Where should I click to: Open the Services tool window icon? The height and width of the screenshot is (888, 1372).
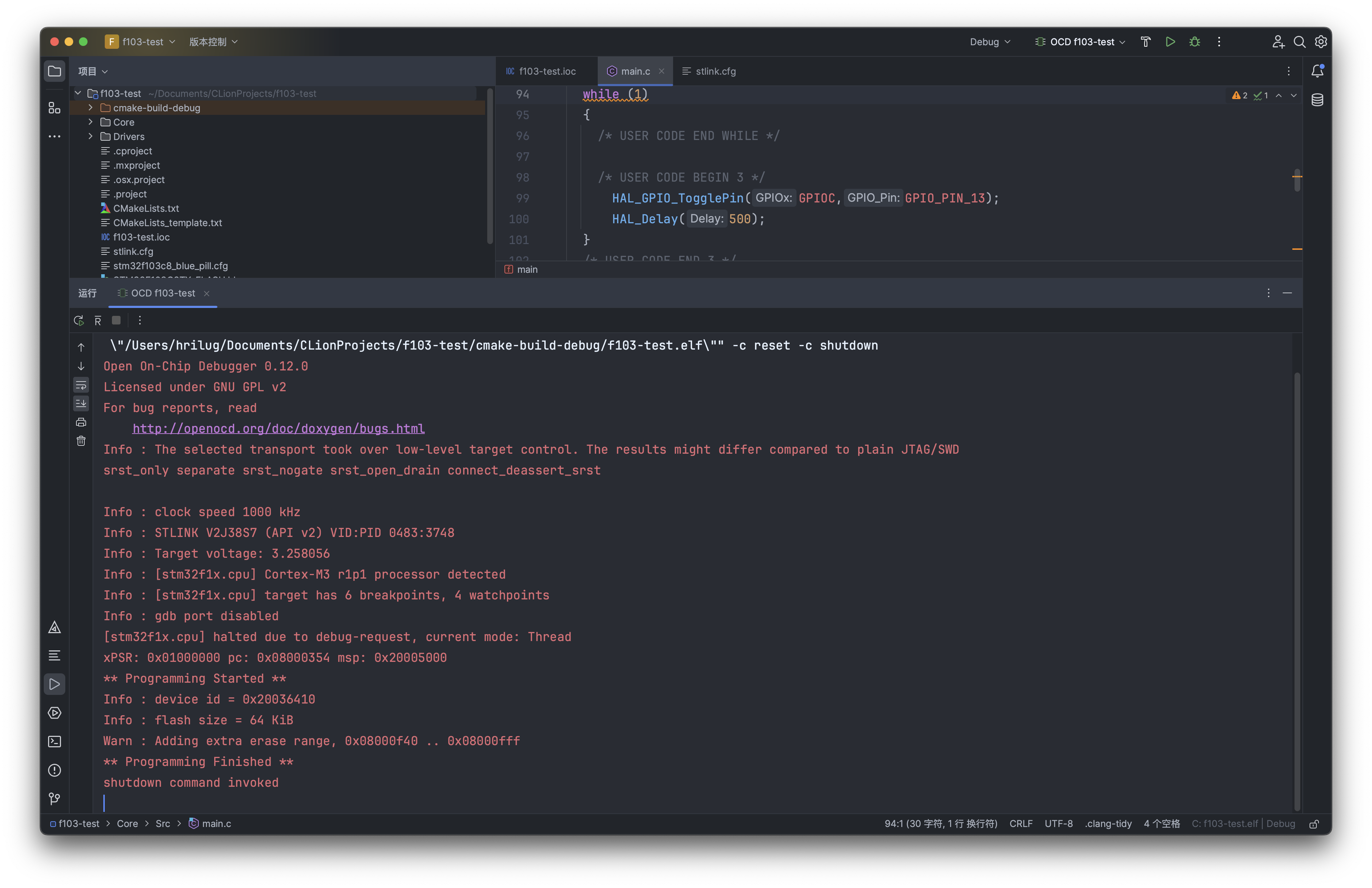coord(54,713)
